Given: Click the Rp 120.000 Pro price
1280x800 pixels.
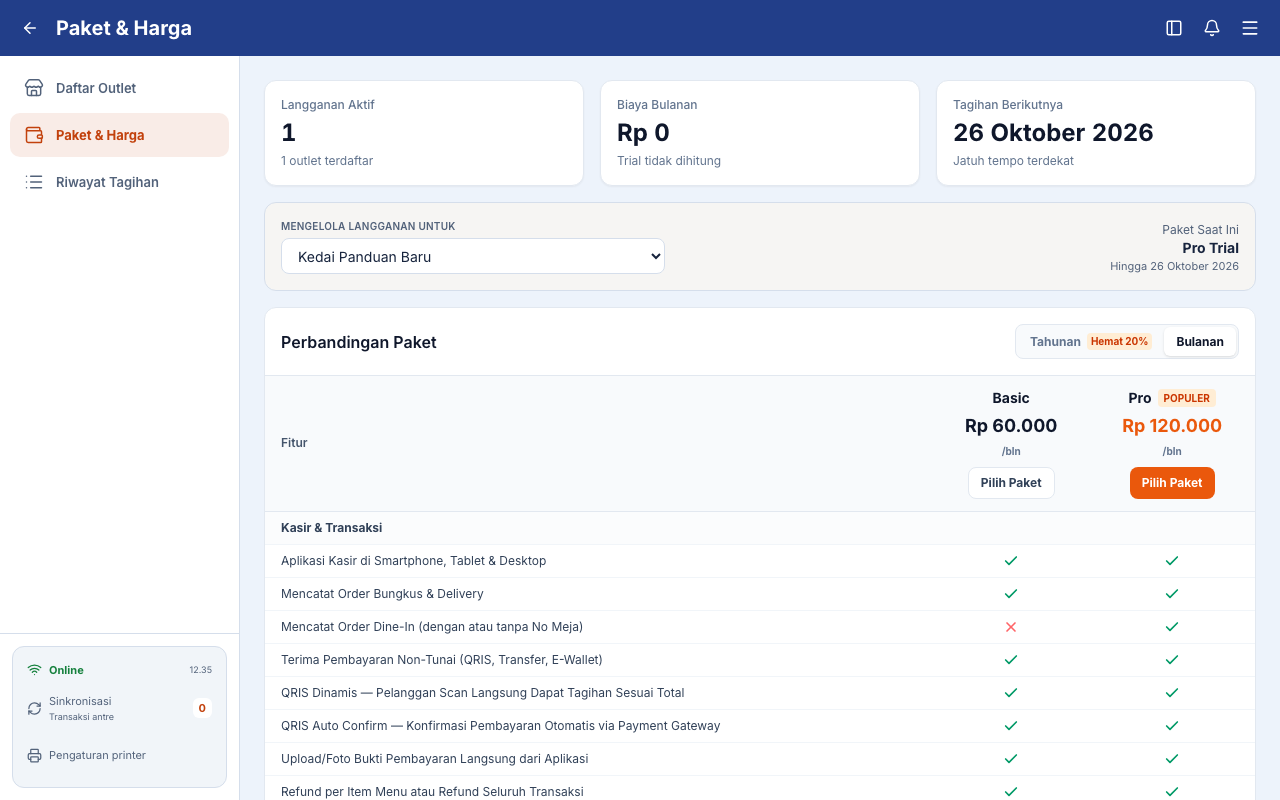Looking at the screenshot, I should tap(1172, 426).
